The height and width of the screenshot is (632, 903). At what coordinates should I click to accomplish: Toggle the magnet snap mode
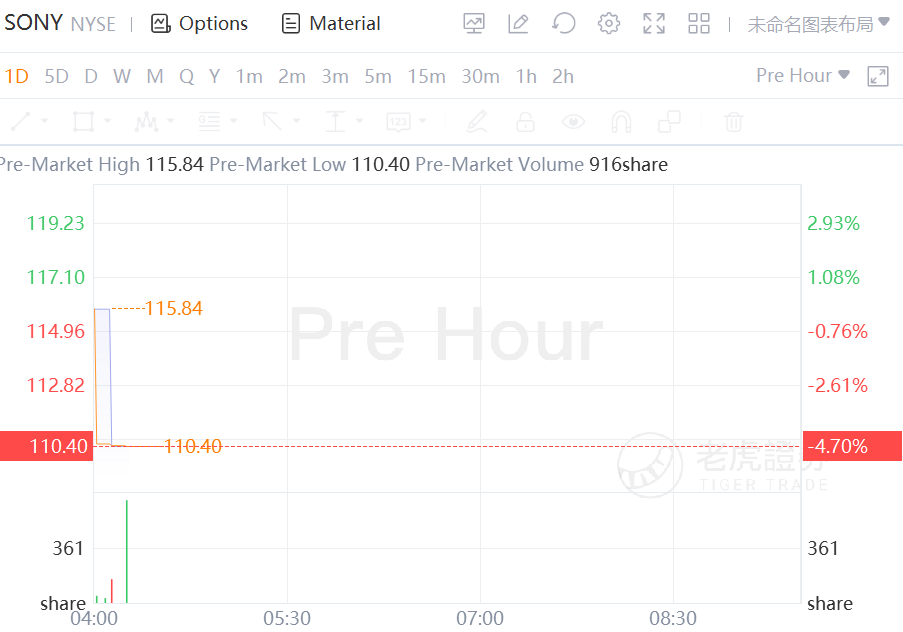pyautogui.click(x=621, y=122)
